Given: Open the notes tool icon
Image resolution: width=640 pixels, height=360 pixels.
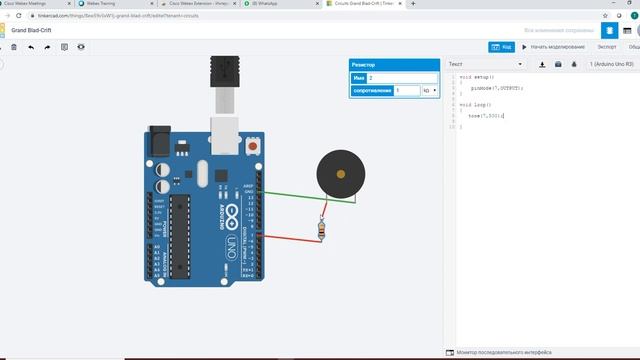Looking at the screenshot, I should (x=64, y=47).
